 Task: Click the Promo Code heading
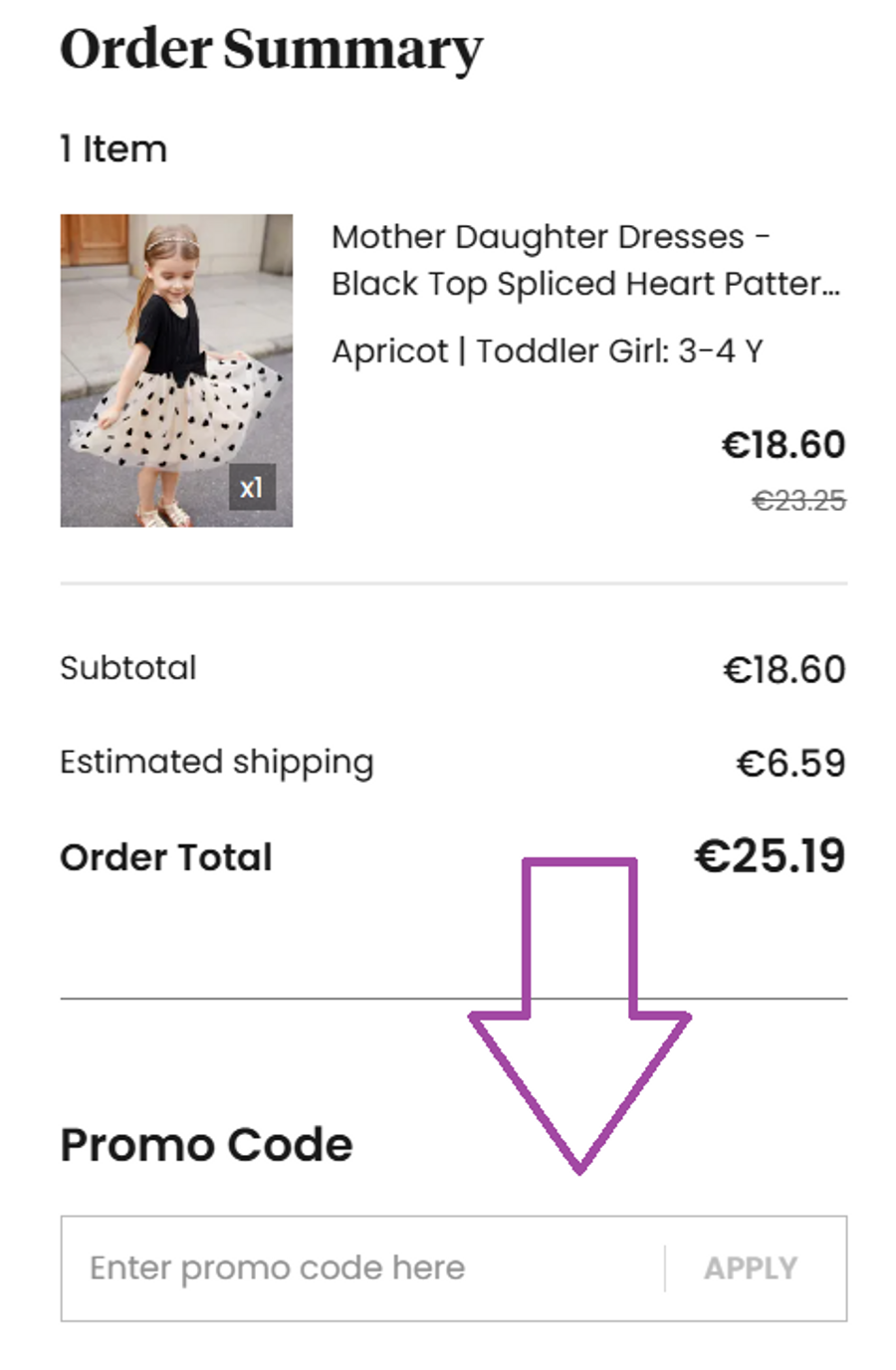pyautogui.click(x=206, y=1145)
